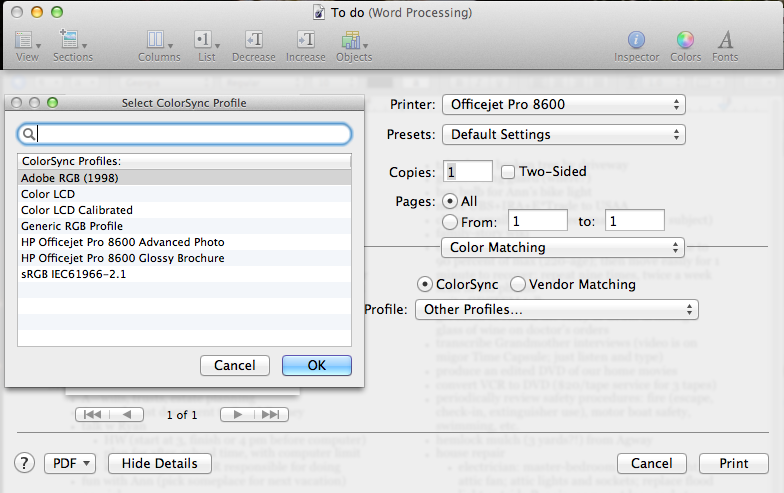
Task: Open the Fonts panel icon
Action: point(726,41)
